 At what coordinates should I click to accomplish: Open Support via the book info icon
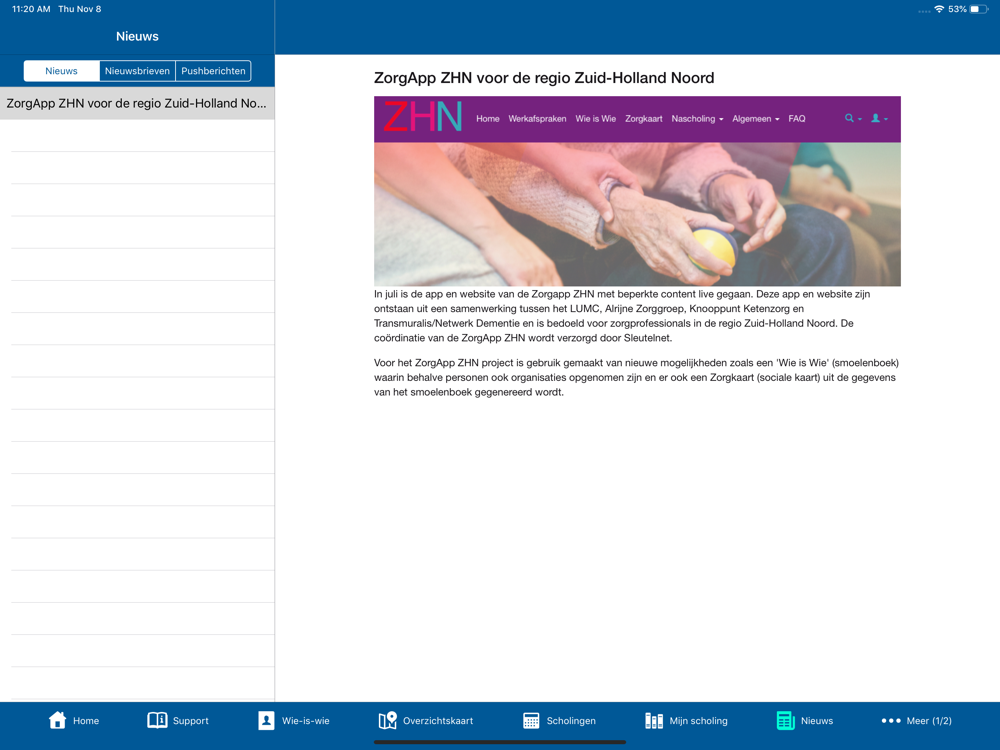click(157, 720)
